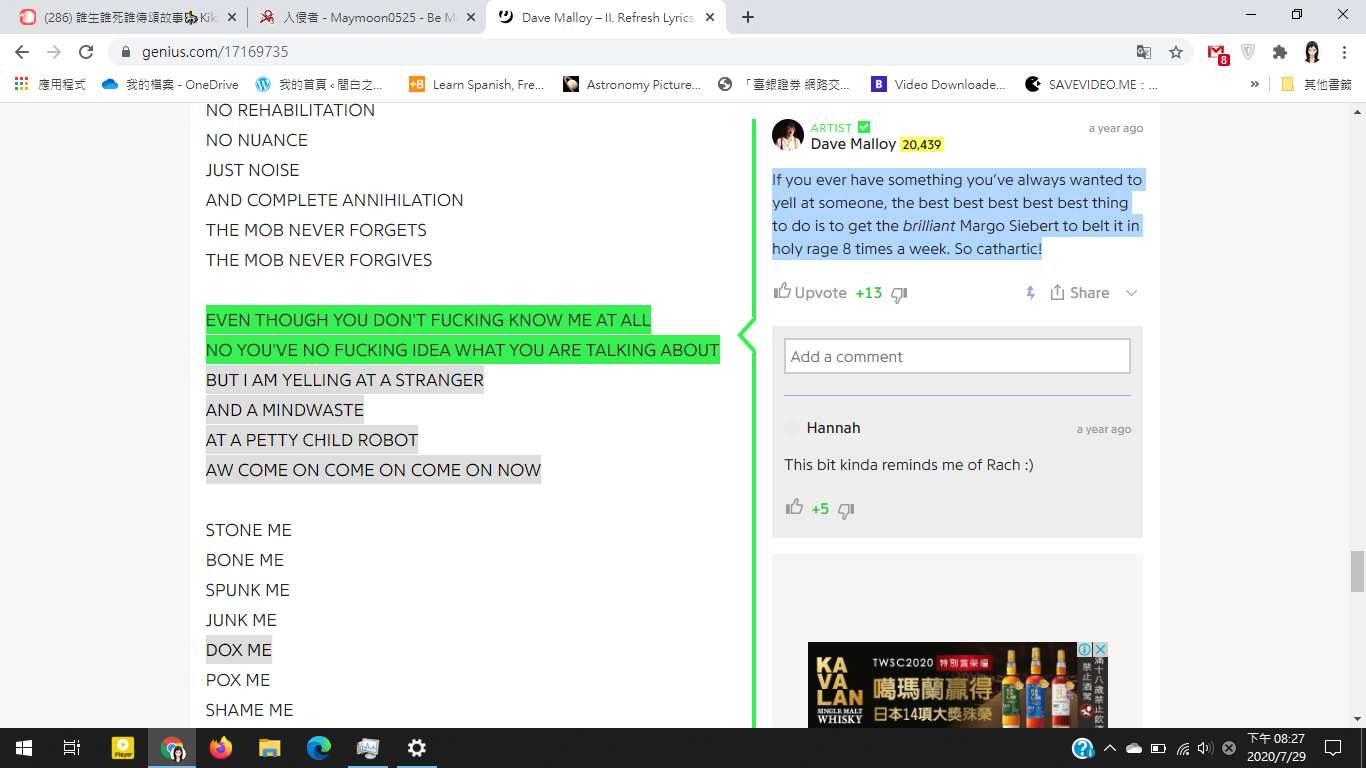Click lyric EVEN THOUGH YOU DON'T FUCKING KNOW ME
The image size is (1366, 768).
(428, 320)
